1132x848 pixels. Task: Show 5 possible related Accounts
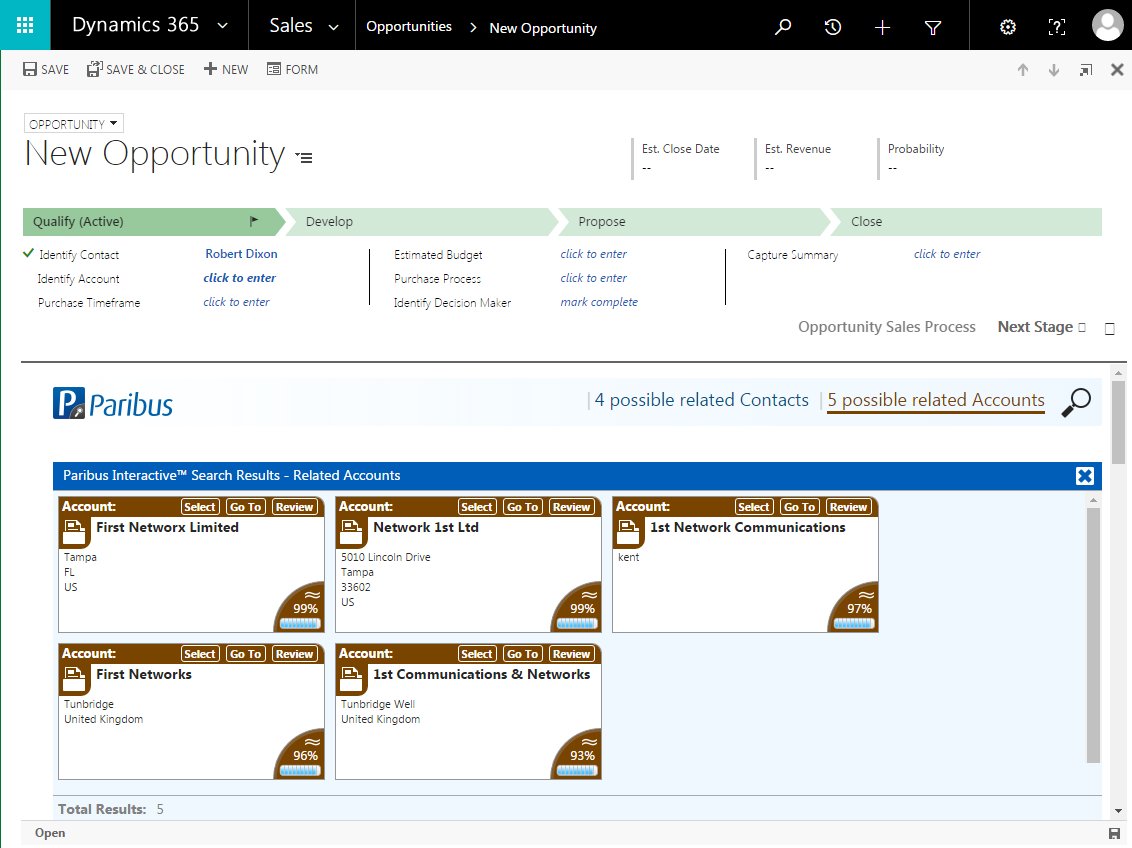pyautogui.click(x=936, y=401)
